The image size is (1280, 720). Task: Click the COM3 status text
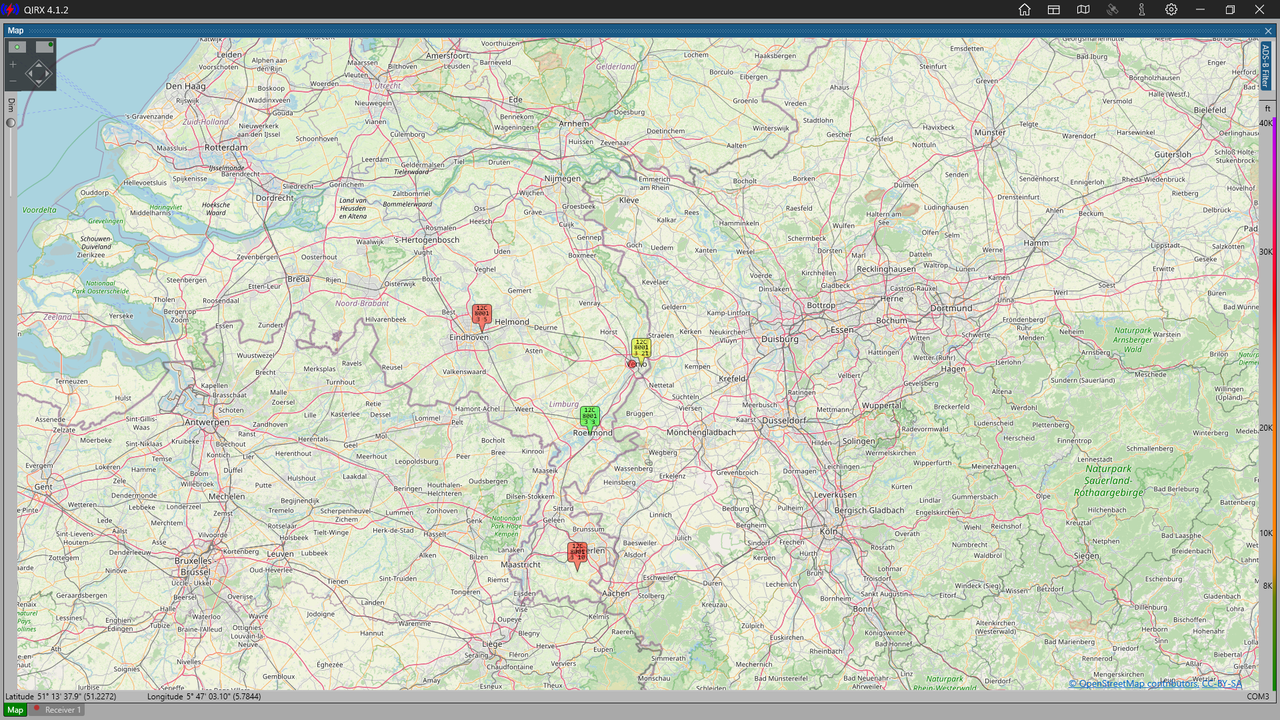coord(1258,696)
